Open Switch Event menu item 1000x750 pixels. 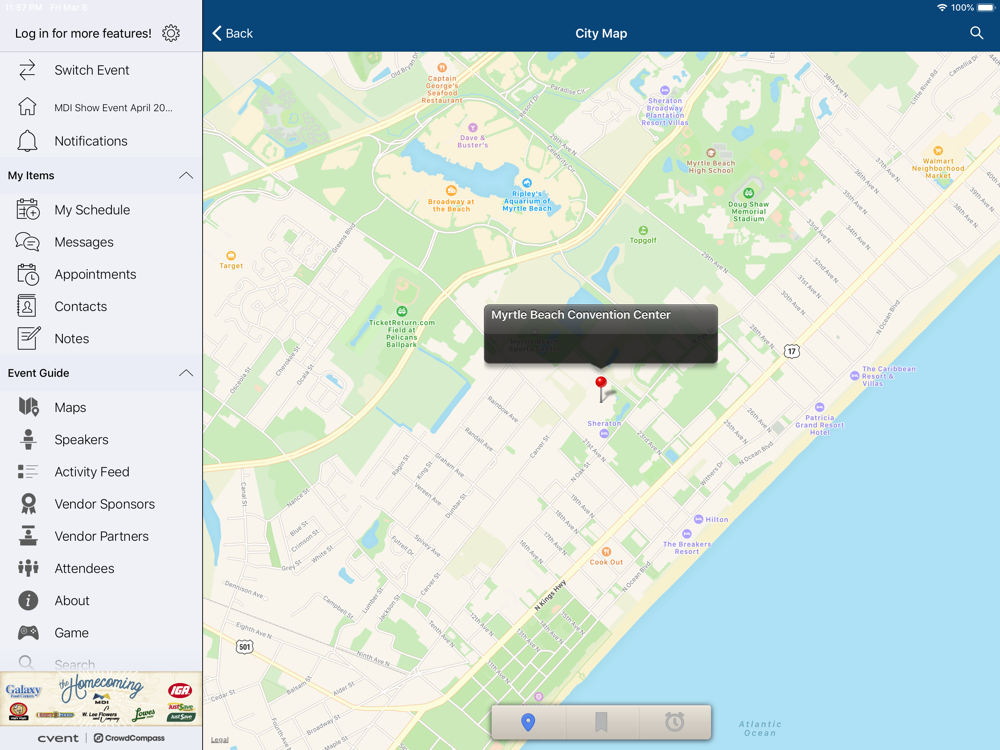pyautogui.click(x=92, y=70)
